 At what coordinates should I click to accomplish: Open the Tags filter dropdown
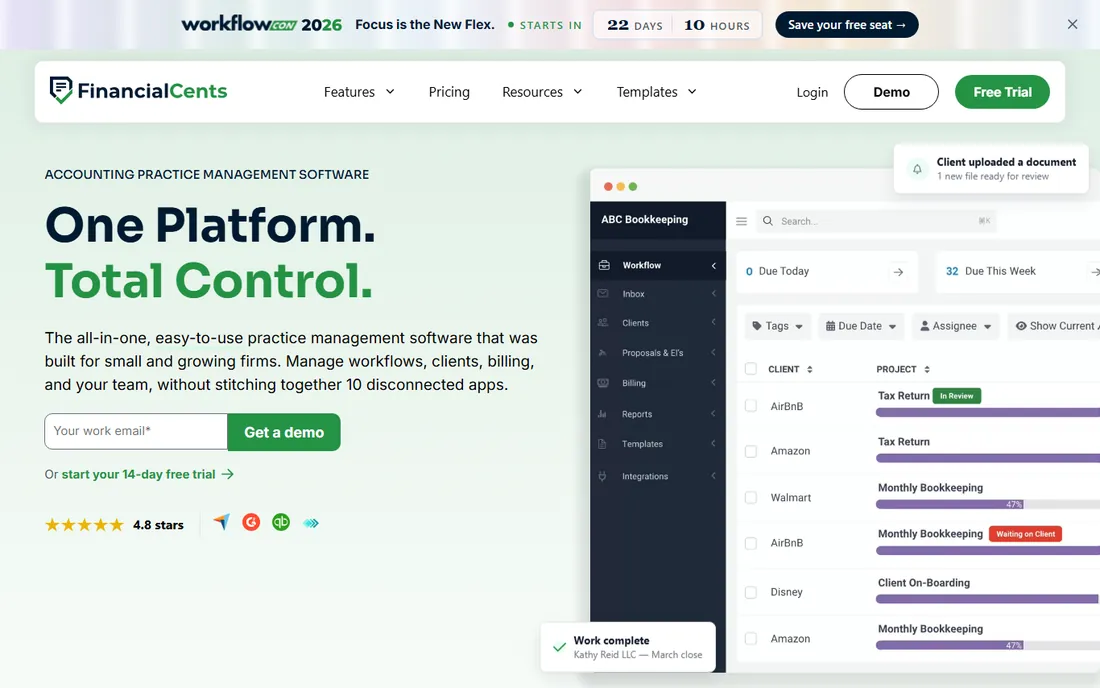click(777, 326)
